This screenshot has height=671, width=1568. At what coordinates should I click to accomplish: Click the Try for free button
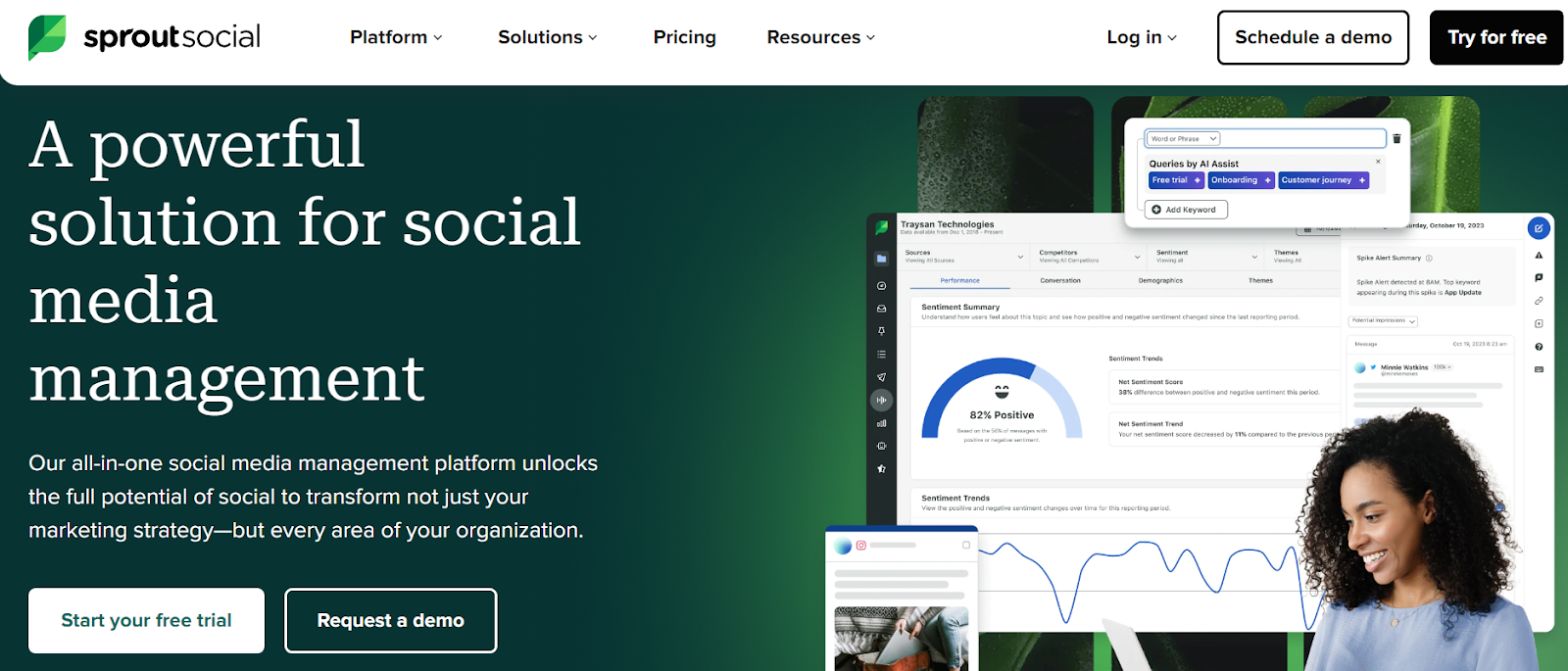click(x=1496, y=37)
